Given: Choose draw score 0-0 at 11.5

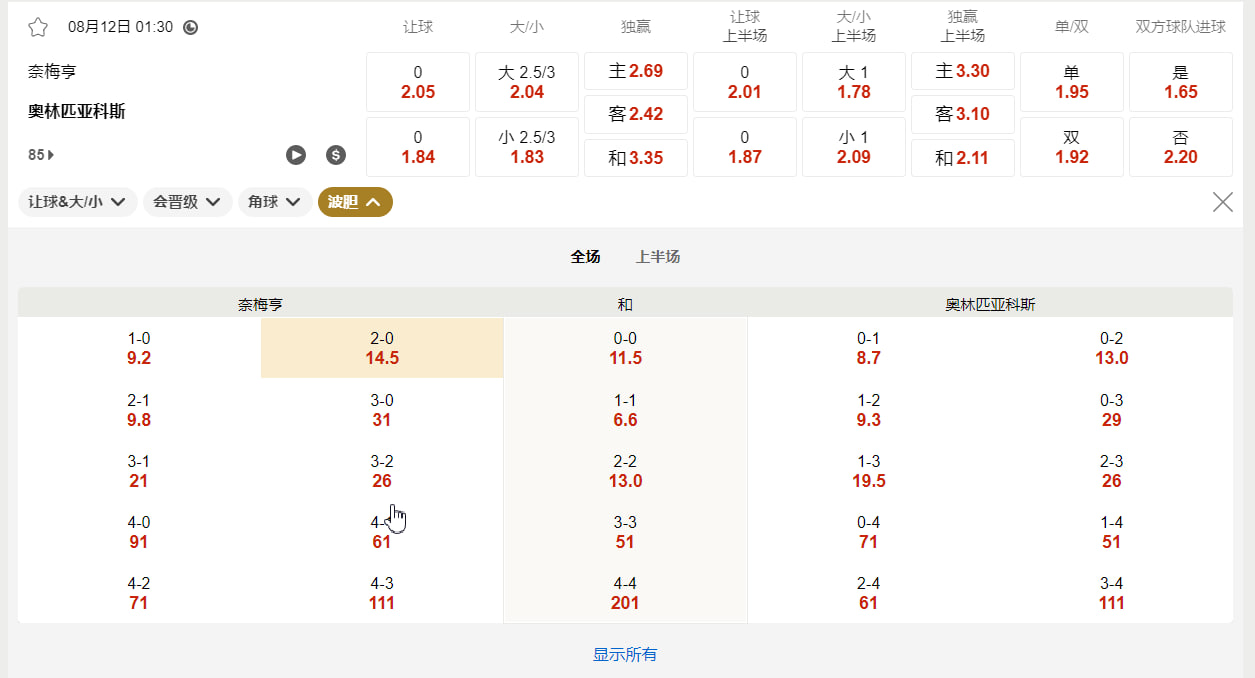Looking at the screenshot, I should pos(625,348).
